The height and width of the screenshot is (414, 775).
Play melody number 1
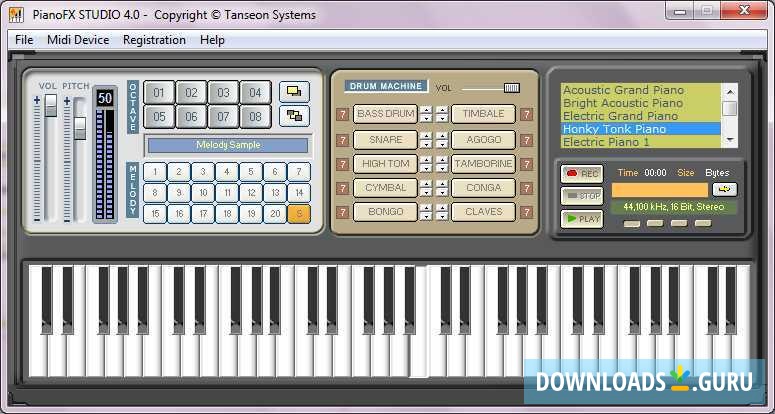pyautogui.click(x=155, y=172)
